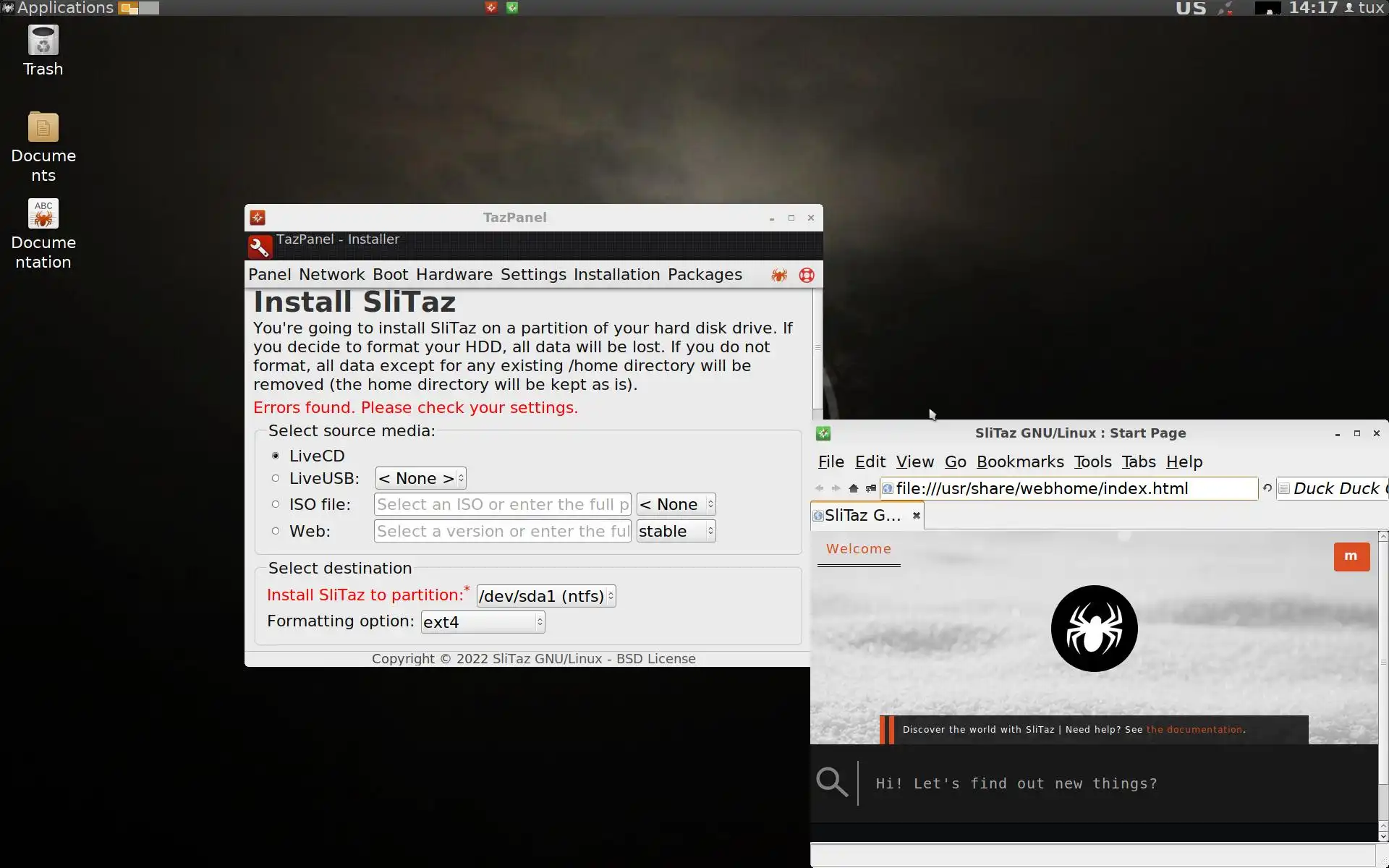Image resolution: width=1389 pixels, height=868 pixels.
Task: Select the LiveUSB radio button
Action: tap(276, 478)
